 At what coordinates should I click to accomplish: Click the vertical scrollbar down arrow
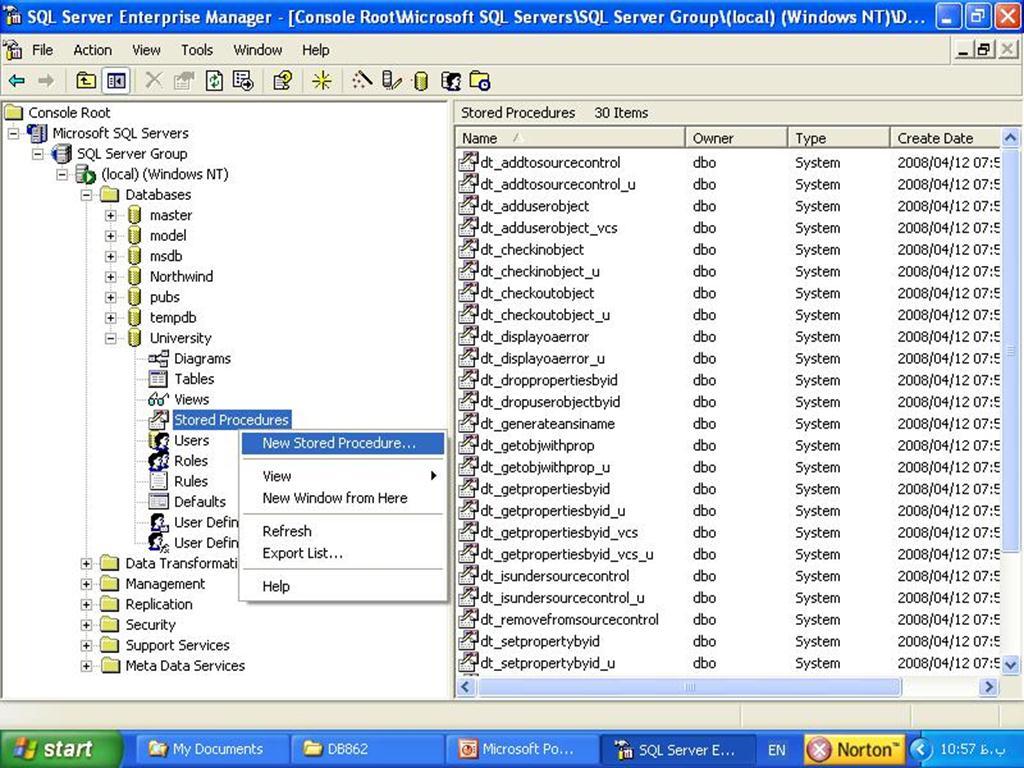point(1010,665)
